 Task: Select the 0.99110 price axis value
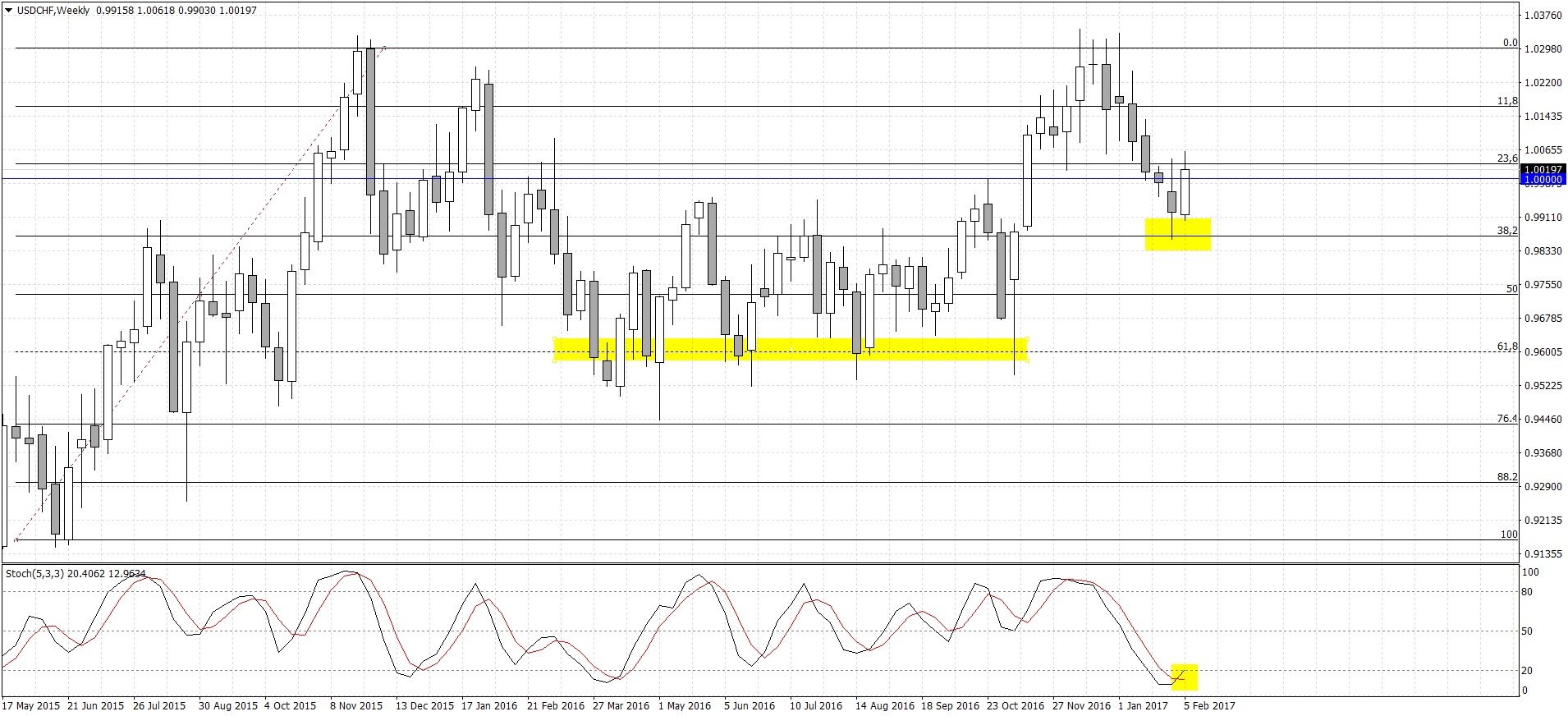(x=1543, y=217)
